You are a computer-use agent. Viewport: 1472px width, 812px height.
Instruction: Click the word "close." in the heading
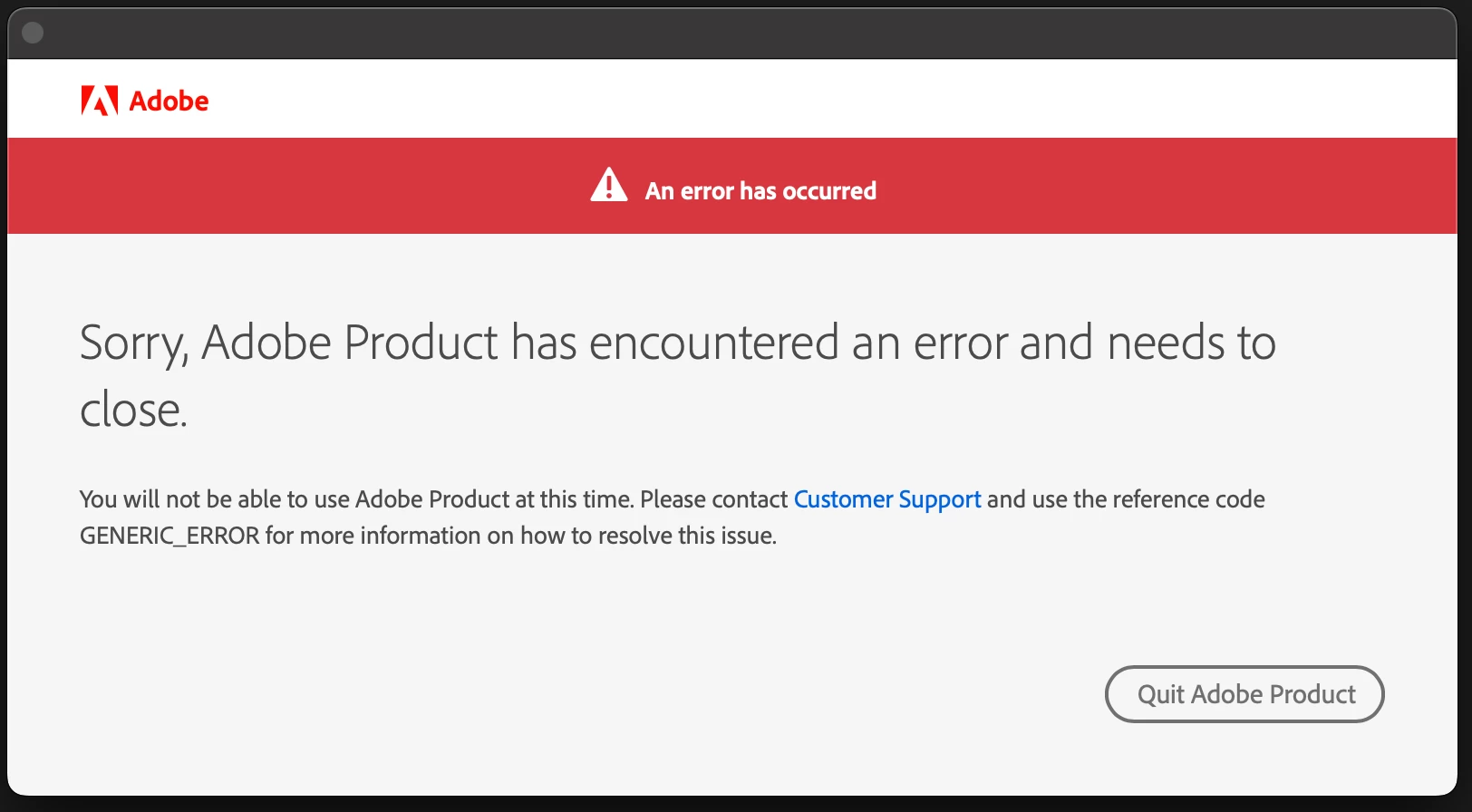pyautogui.click(x=133, y=411)
